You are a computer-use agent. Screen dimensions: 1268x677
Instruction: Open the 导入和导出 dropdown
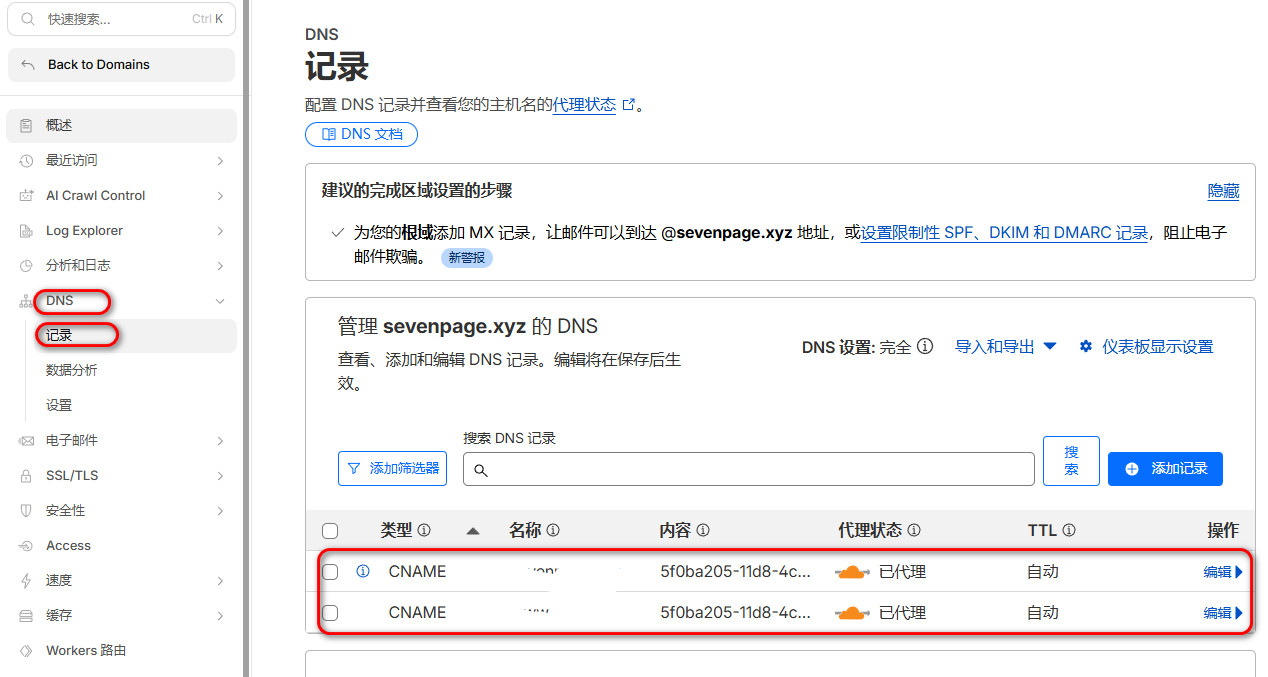pos(1005,347)
